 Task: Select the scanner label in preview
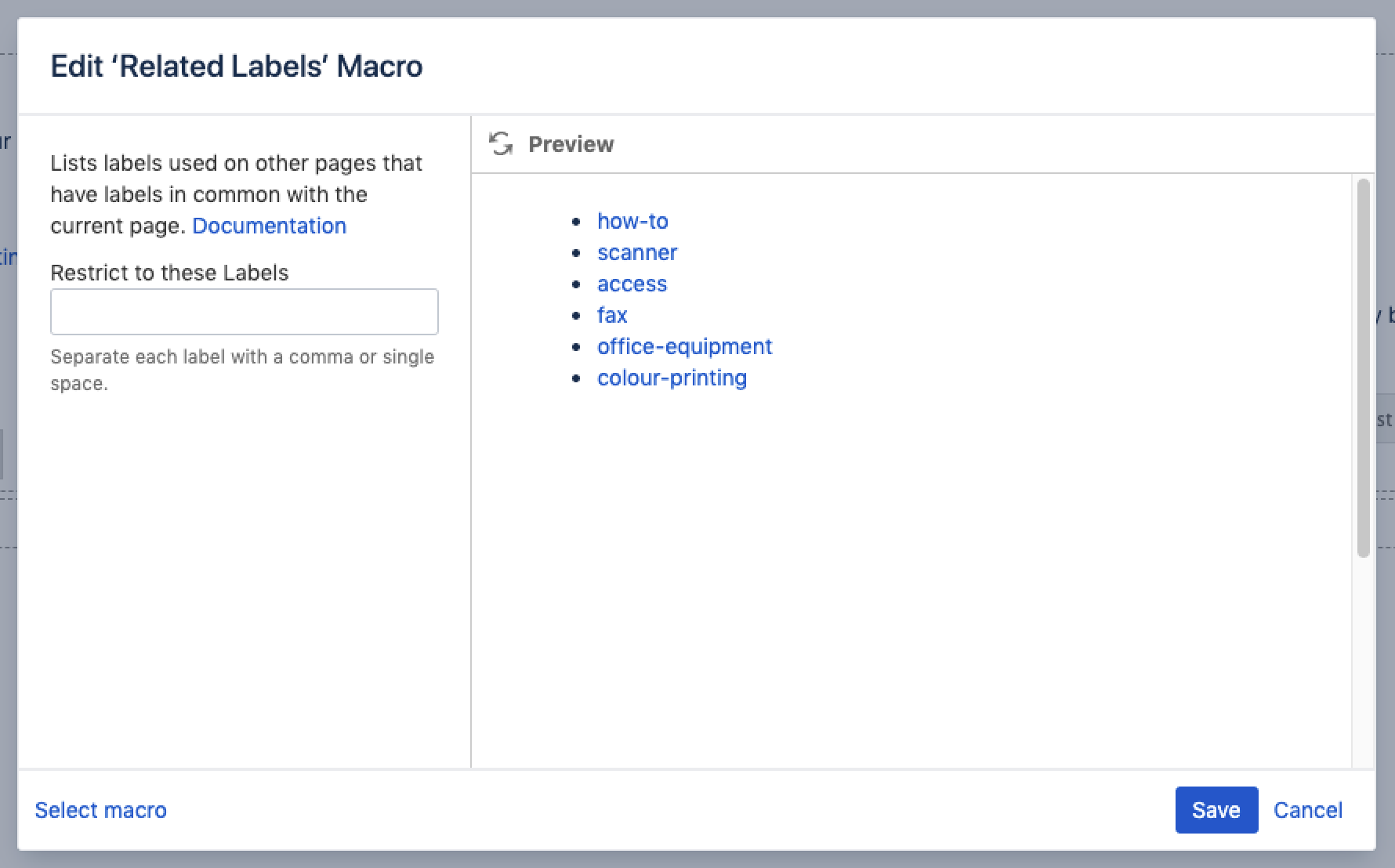click(636, 252)
